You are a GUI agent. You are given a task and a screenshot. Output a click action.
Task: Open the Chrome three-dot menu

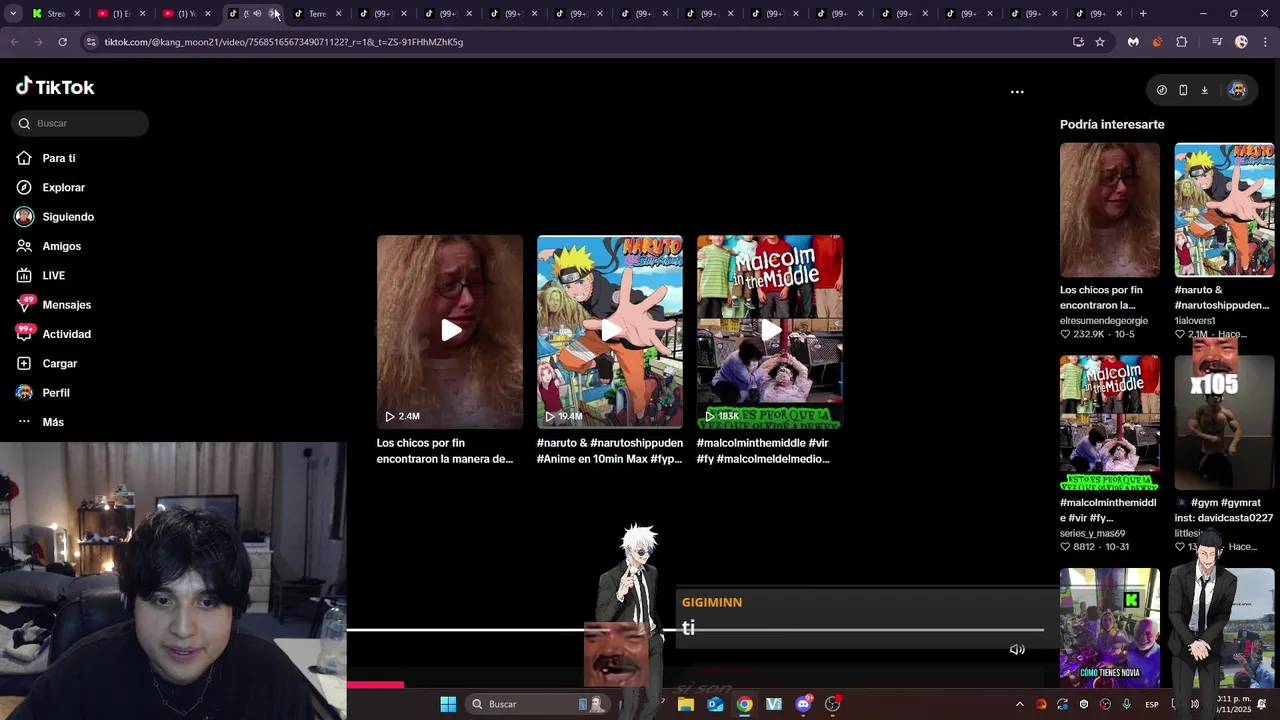[1265, 42]
